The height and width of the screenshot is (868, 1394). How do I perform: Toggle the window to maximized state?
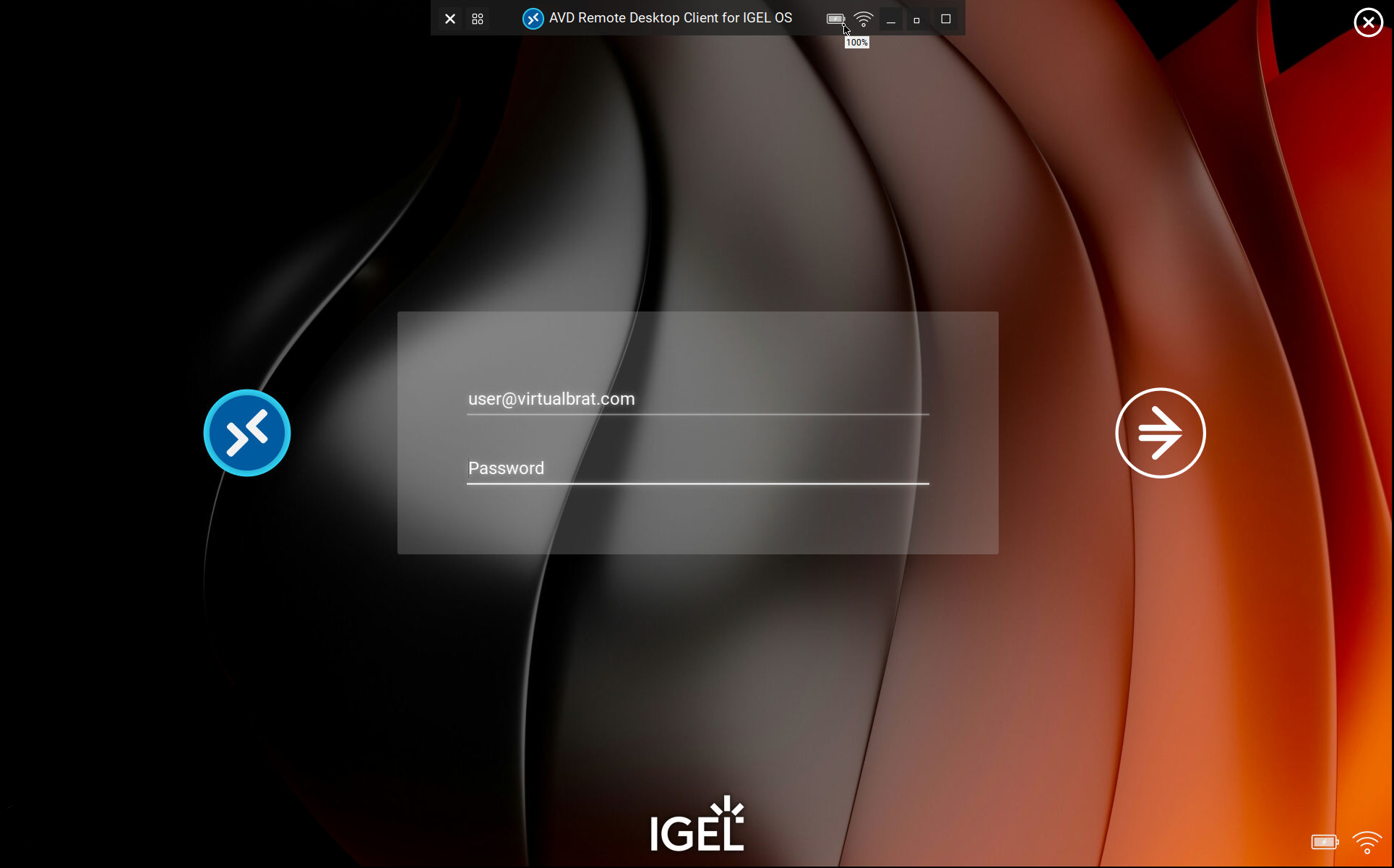tap(945, 19)
